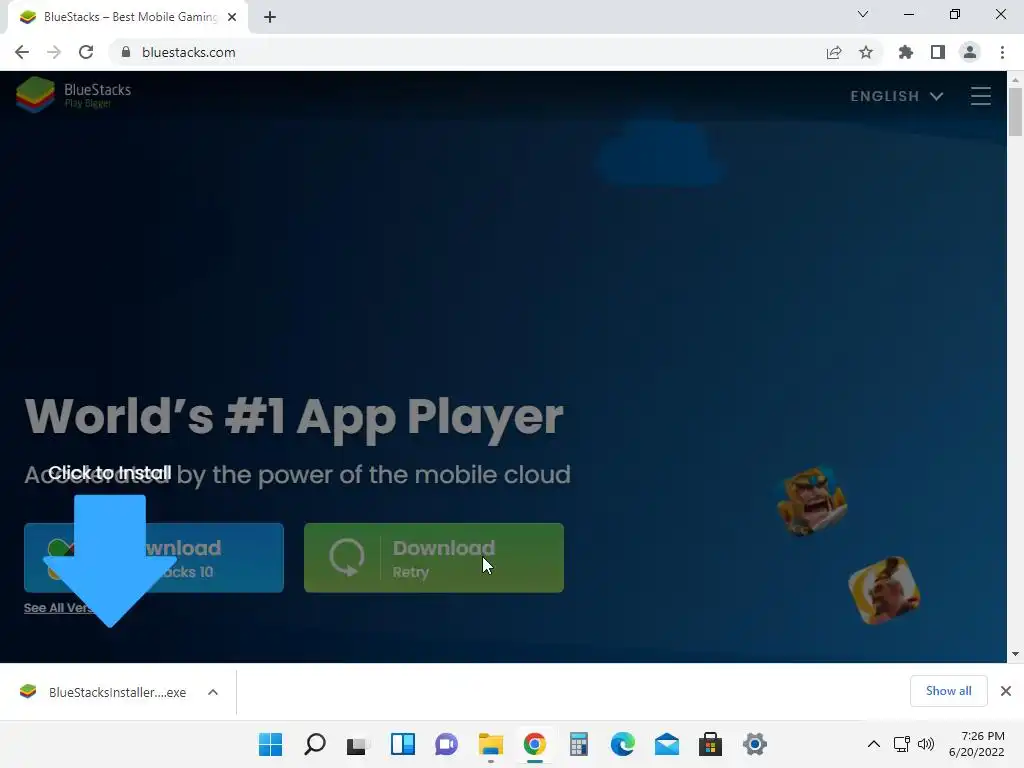Open Chrome three-dot menu

(x=1002, y=52)
